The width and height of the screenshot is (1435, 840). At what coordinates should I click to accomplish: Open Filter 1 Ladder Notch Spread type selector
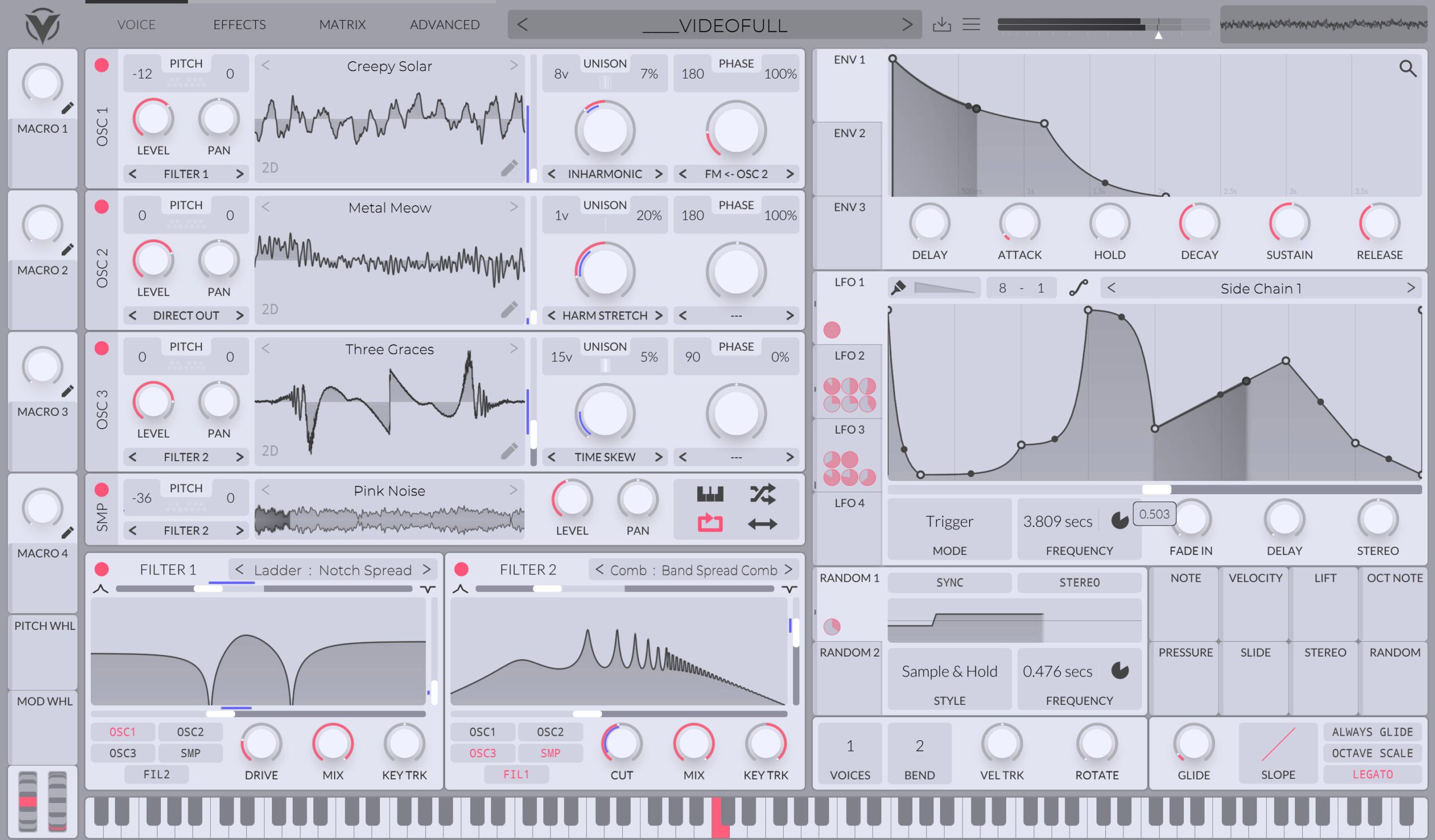[x=333, y=570]
